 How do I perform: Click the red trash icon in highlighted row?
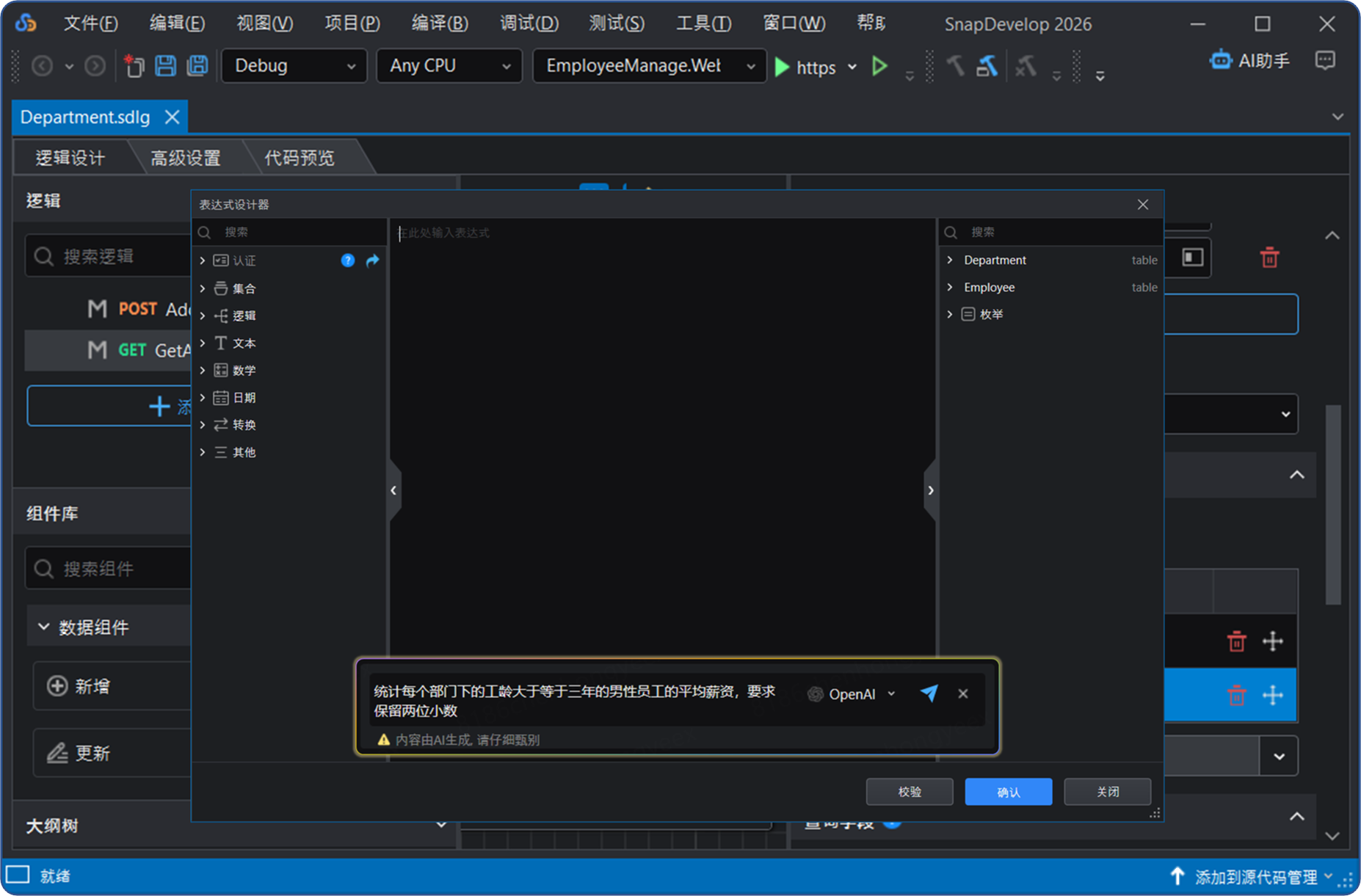point(1236,695)
